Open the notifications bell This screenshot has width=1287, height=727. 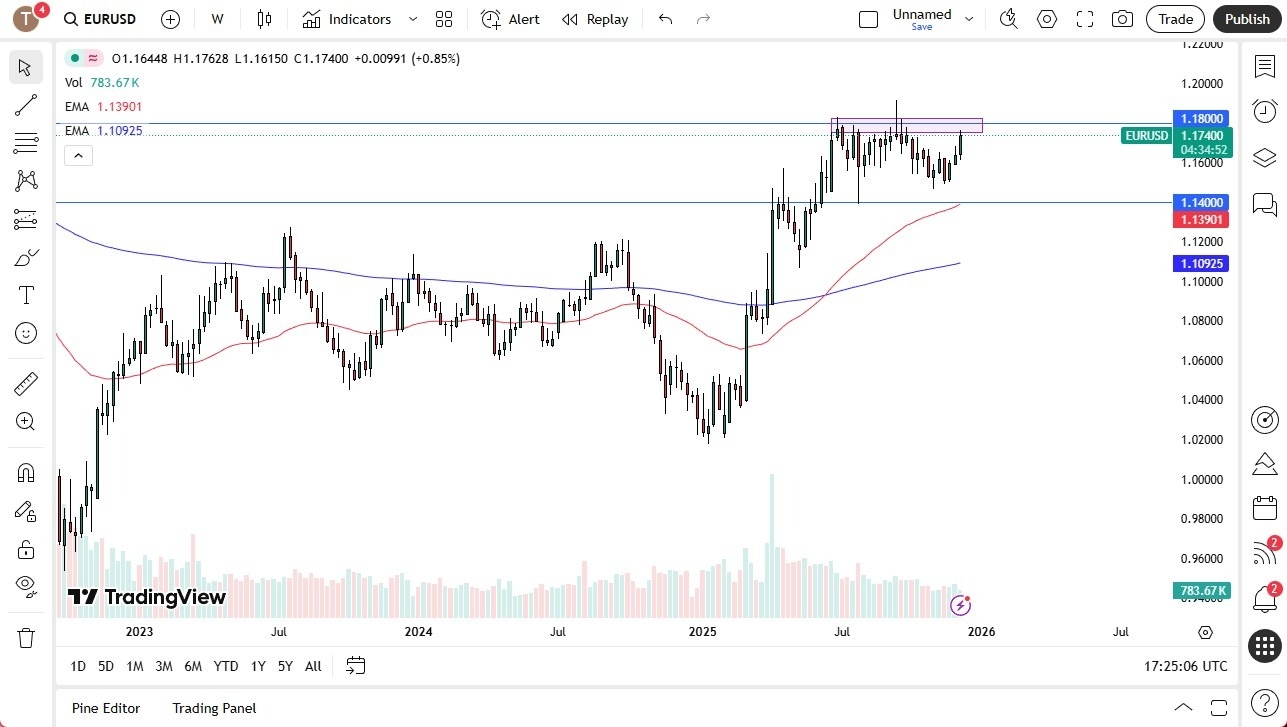(1263, 600)
